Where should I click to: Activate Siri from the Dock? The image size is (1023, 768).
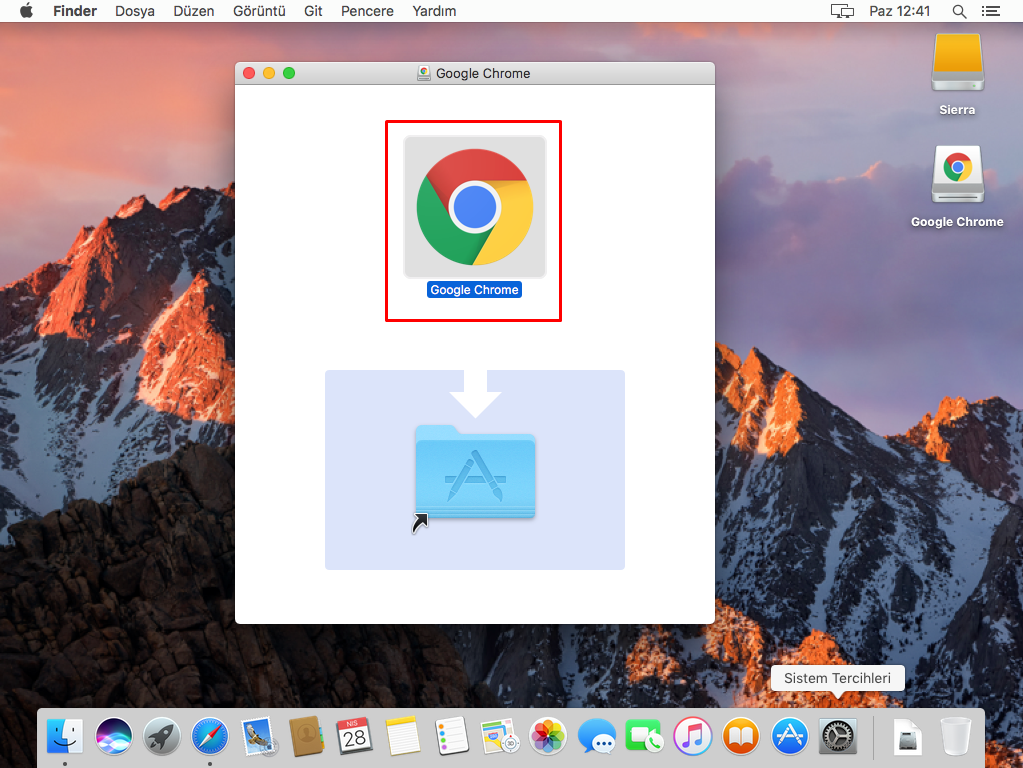[113, 736]
